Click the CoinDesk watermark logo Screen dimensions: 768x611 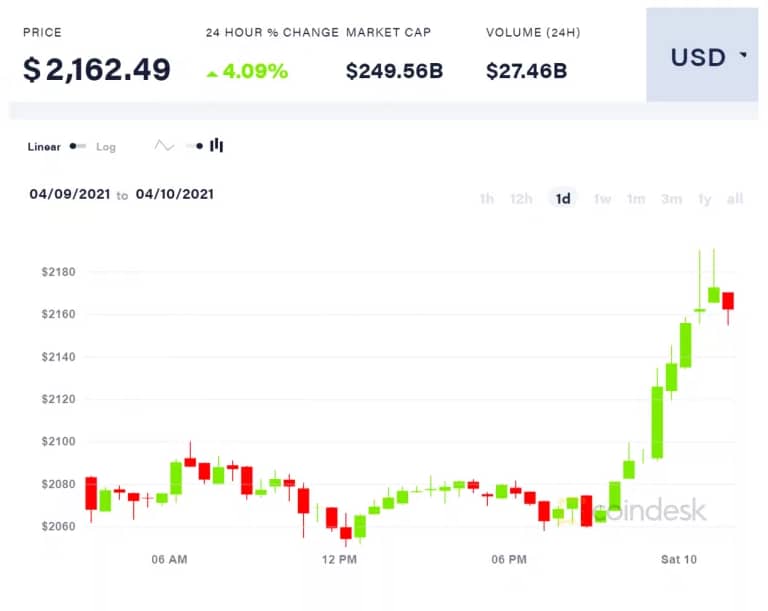[x=650, y=511]
